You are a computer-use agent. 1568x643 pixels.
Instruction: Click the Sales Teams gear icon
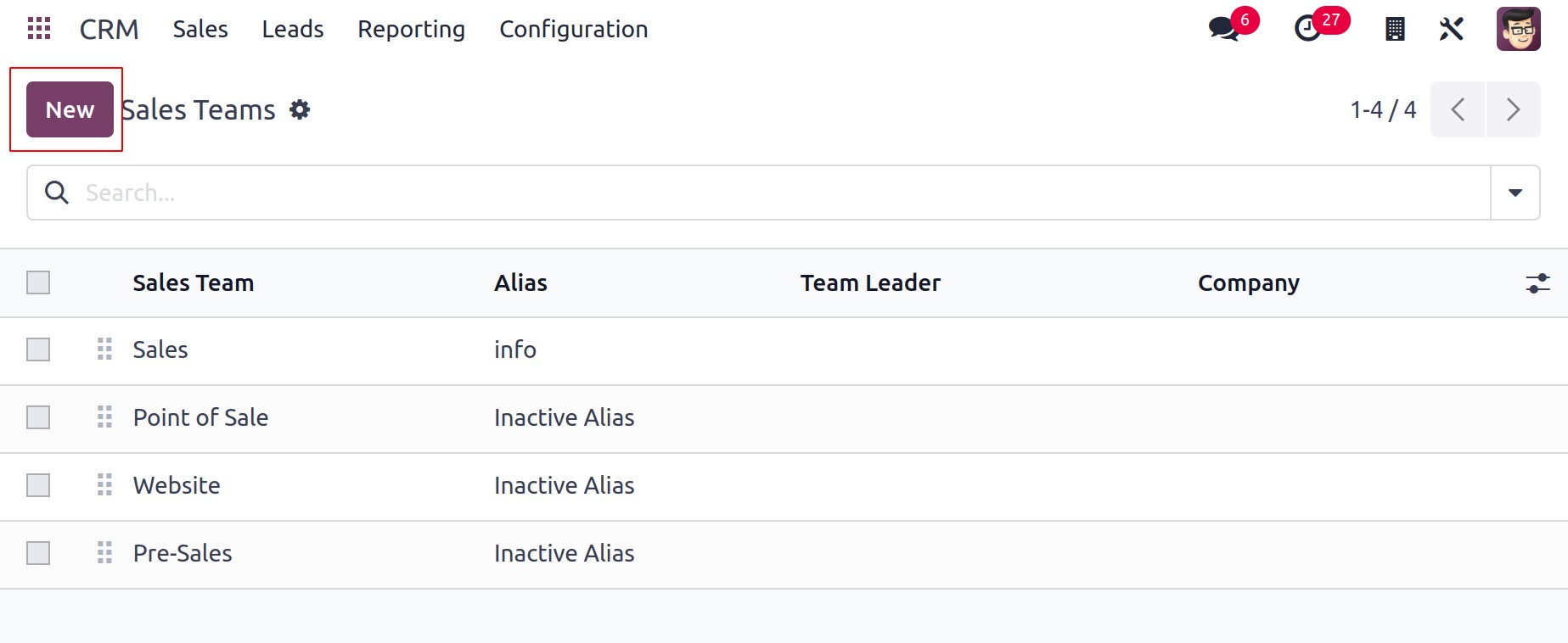coord(300,109)
